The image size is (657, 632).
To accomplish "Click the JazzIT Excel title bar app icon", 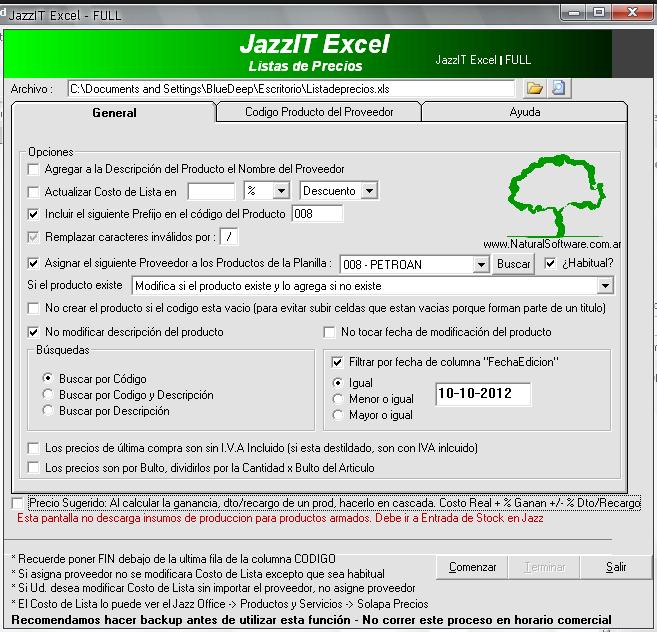I will [x=3, y=14].
